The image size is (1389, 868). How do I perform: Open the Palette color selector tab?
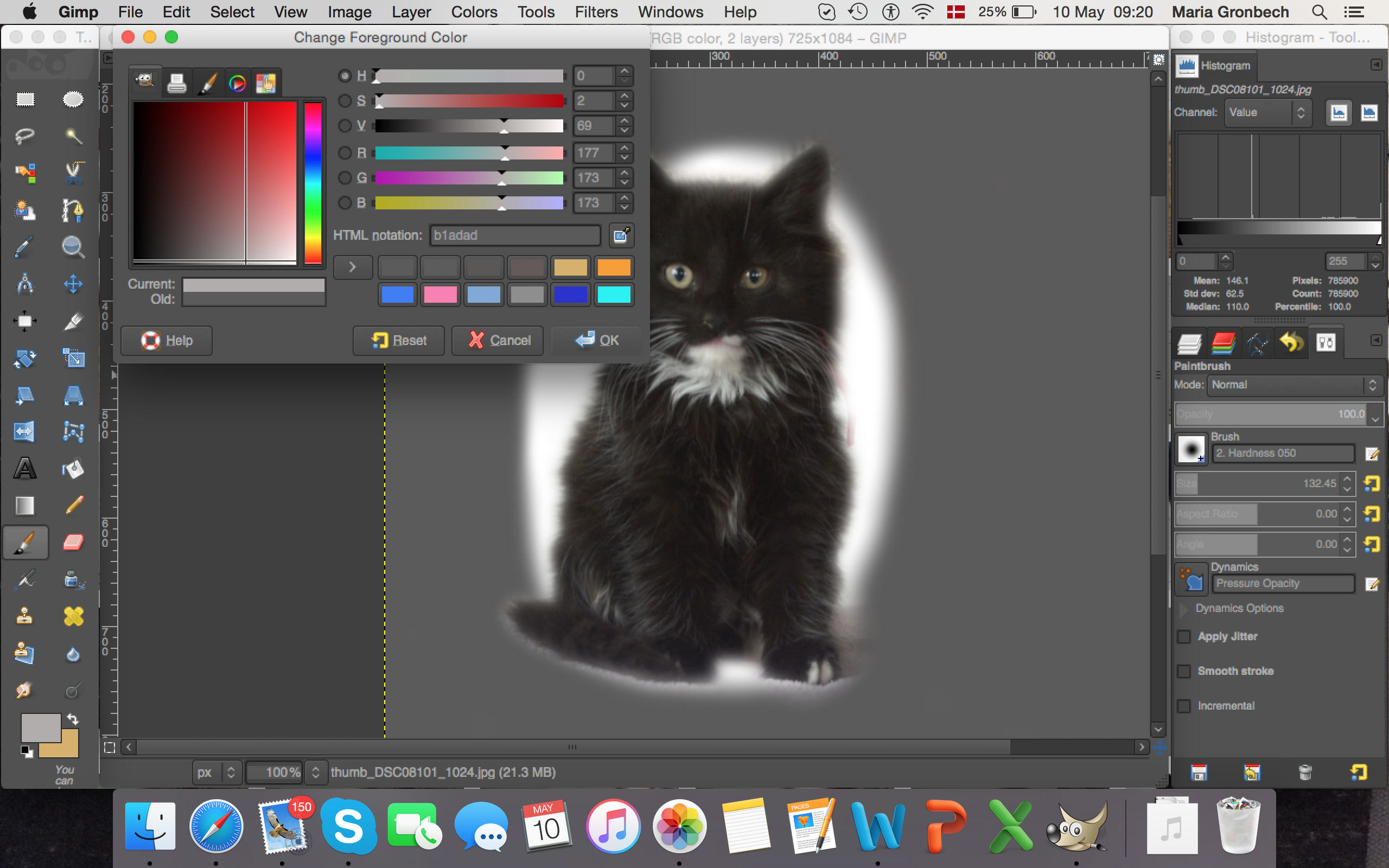(x=265, y=84)
